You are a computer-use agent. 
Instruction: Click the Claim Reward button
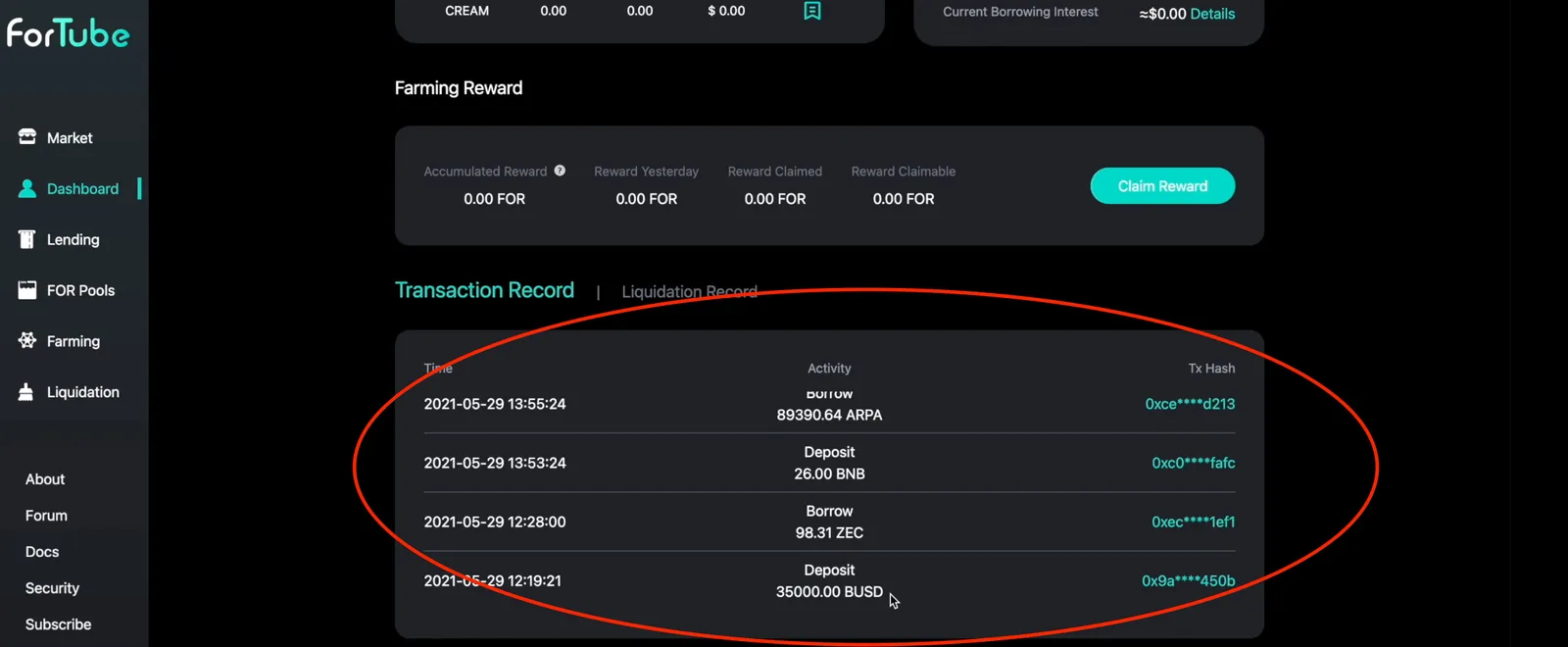[x=1162, y=186]
